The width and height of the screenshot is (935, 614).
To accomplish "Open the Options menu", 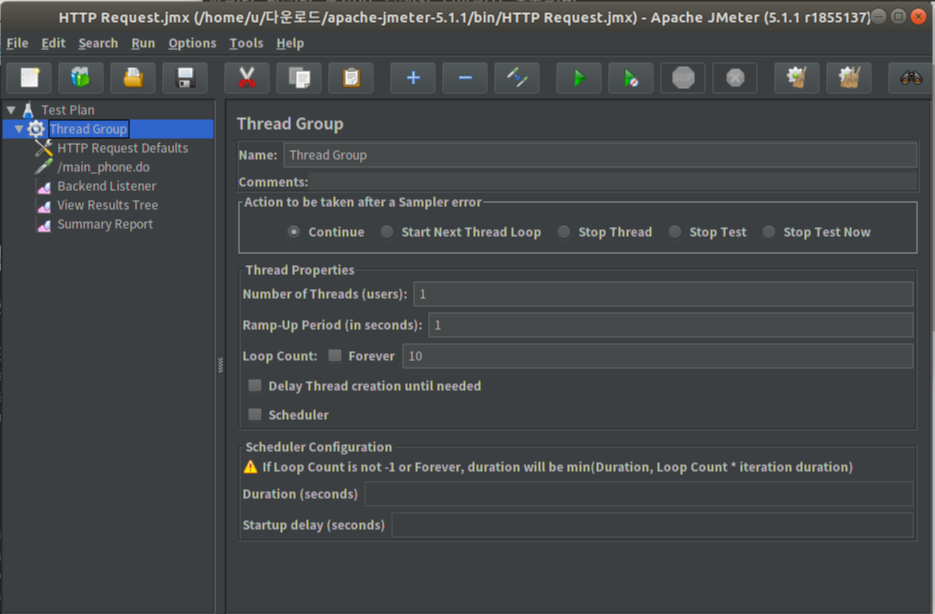I will [x=192, y=44].
